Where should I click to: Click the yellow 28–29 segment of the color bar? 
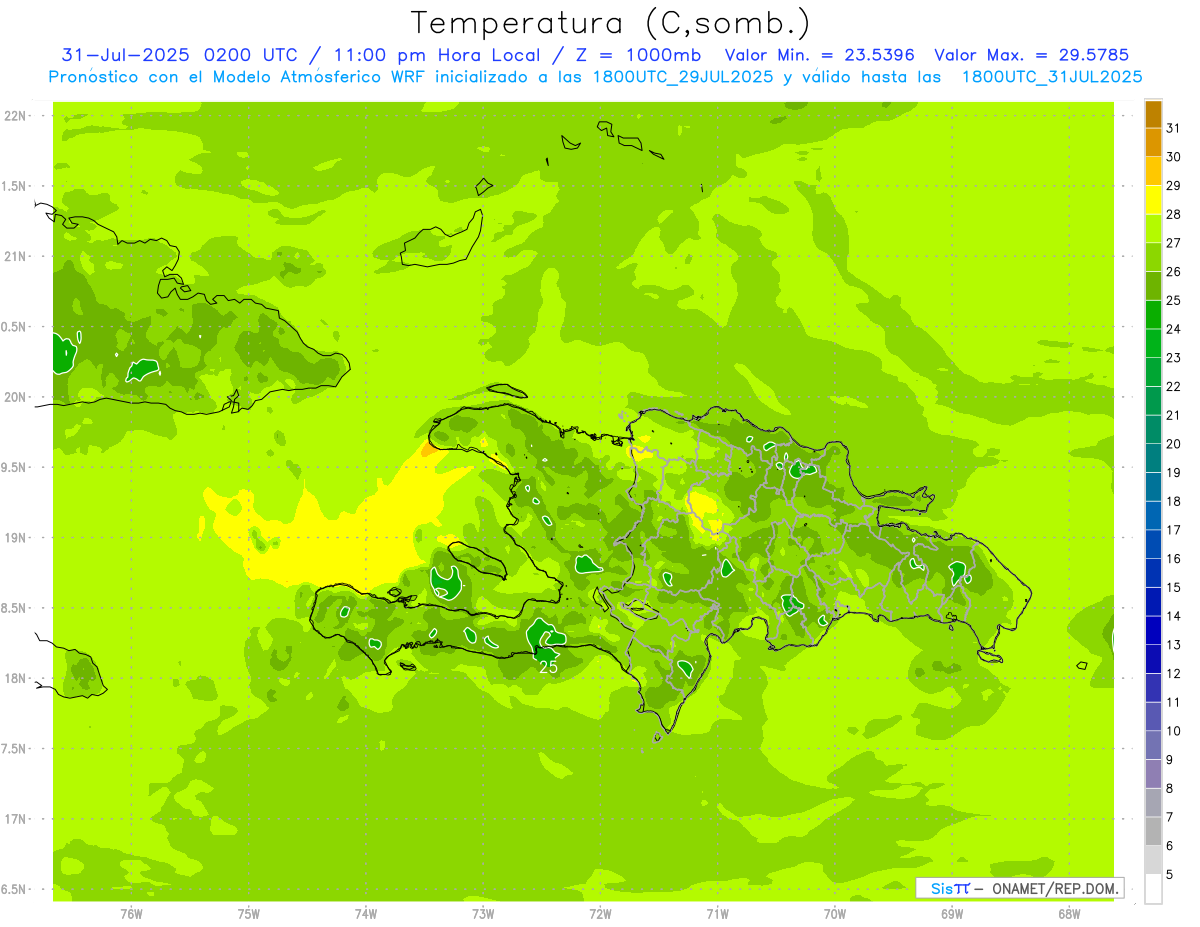tap(1153, 199)
